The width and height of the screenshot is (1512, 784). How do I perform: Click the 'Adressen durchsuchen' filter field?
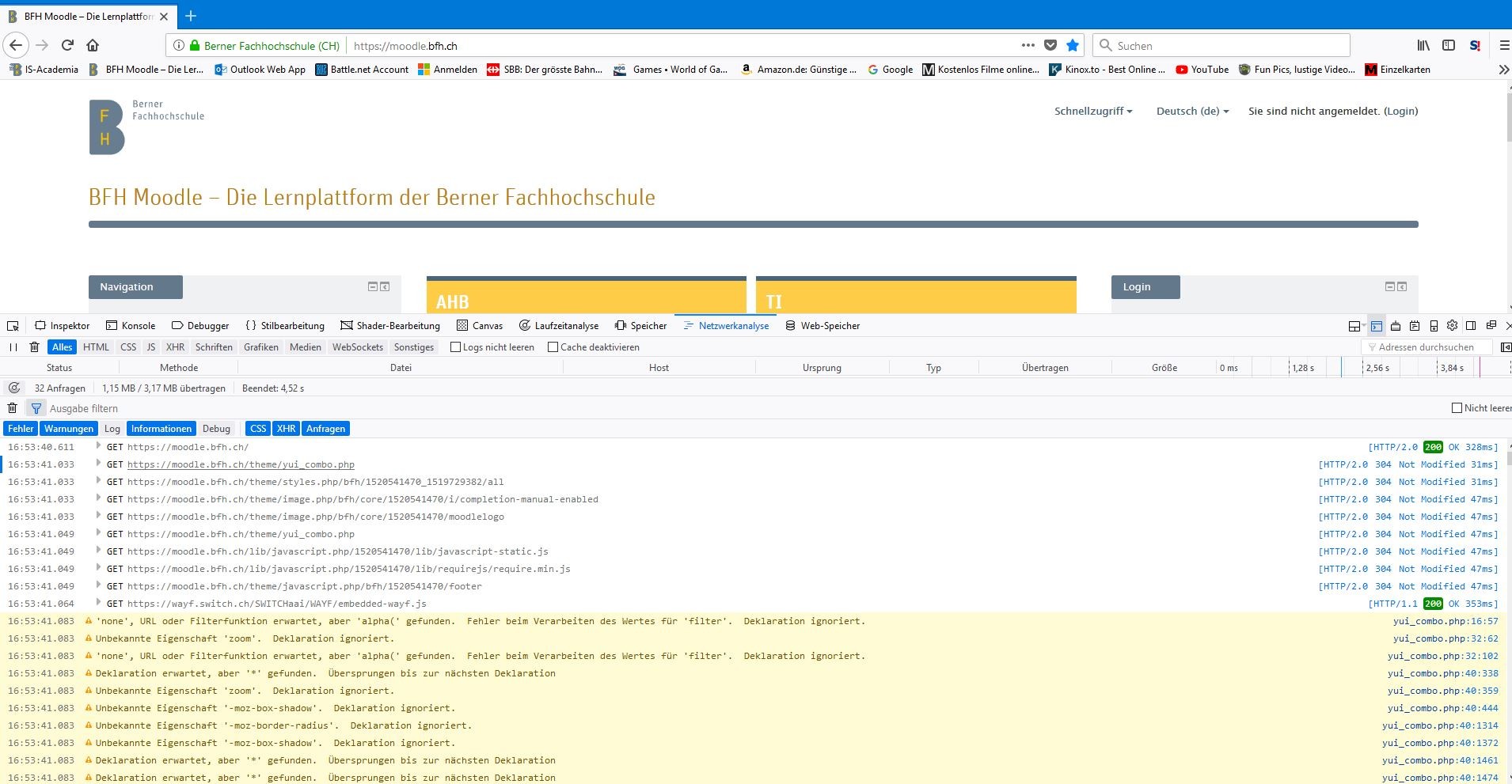point(1427,347)
